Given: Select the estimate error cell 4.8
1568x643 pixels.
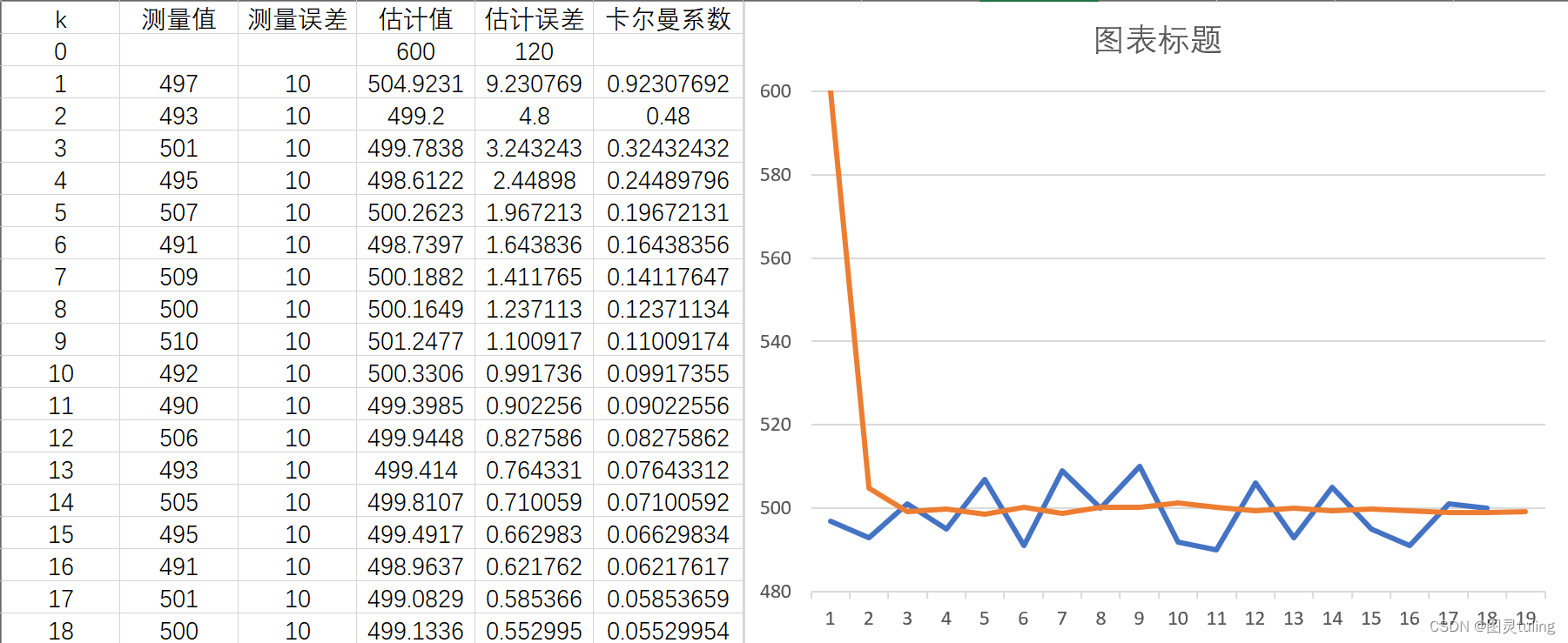Looking at the screenshot, I should coord(534,116).
